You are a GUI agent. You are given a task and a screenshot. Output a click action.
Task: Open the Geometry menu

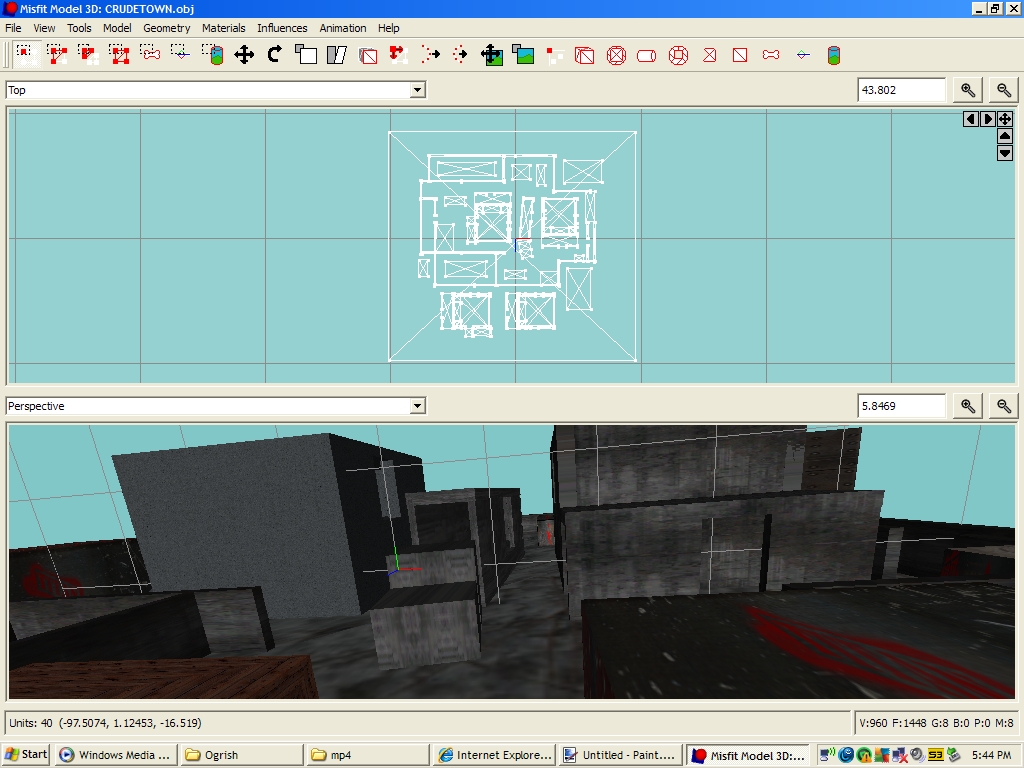(166, 28)
